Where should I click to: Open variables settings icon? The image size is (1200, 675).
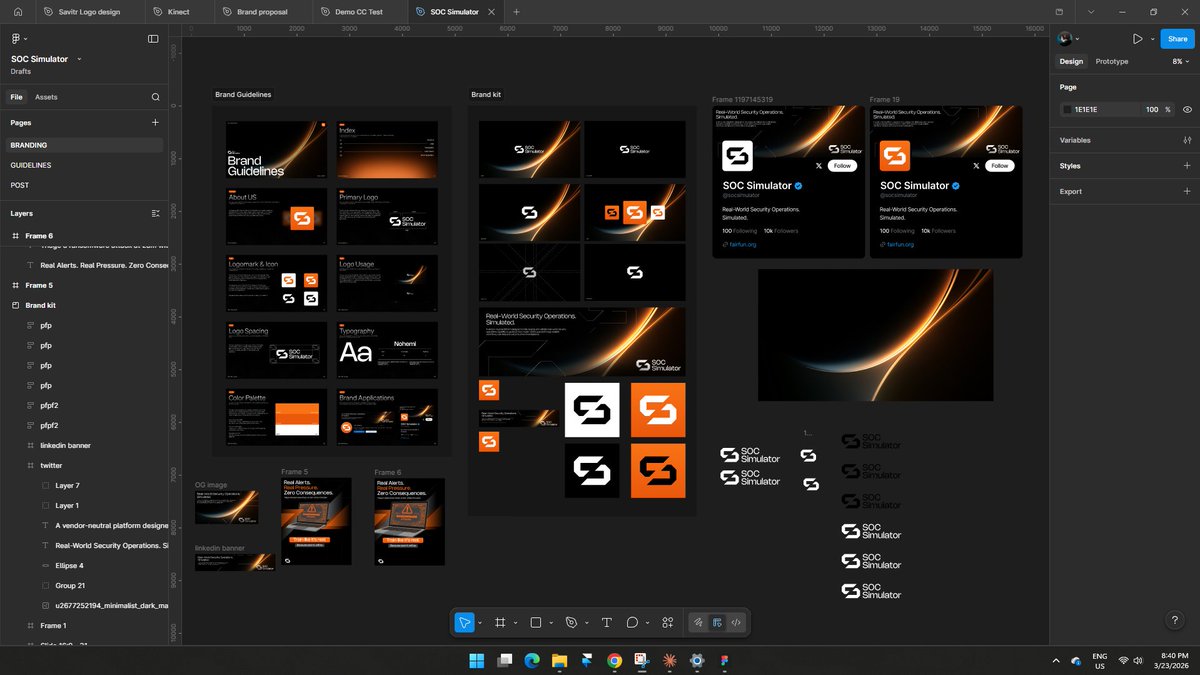point(1187,140)
